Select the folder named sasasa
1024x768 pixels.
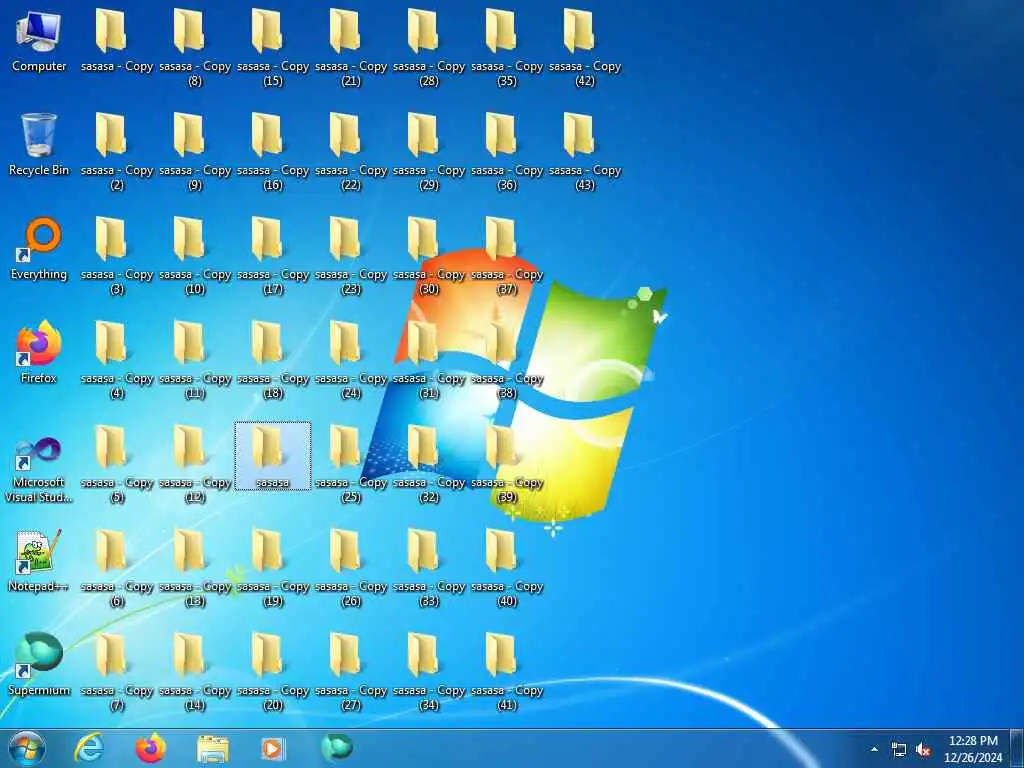pos(272,456)
